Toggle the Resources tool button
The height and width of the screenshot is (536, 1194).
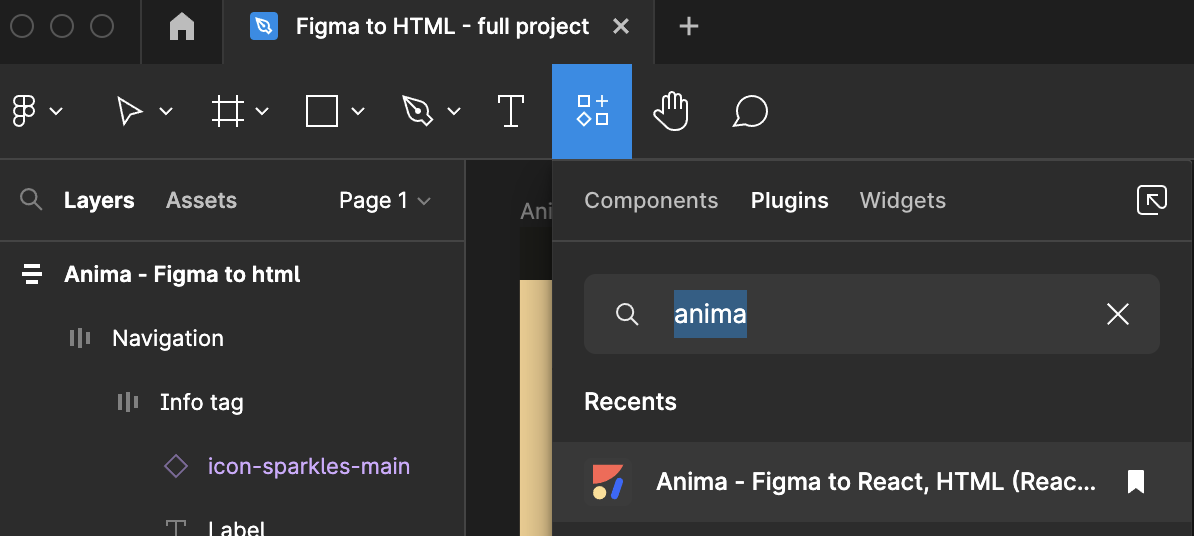point(592,111)
